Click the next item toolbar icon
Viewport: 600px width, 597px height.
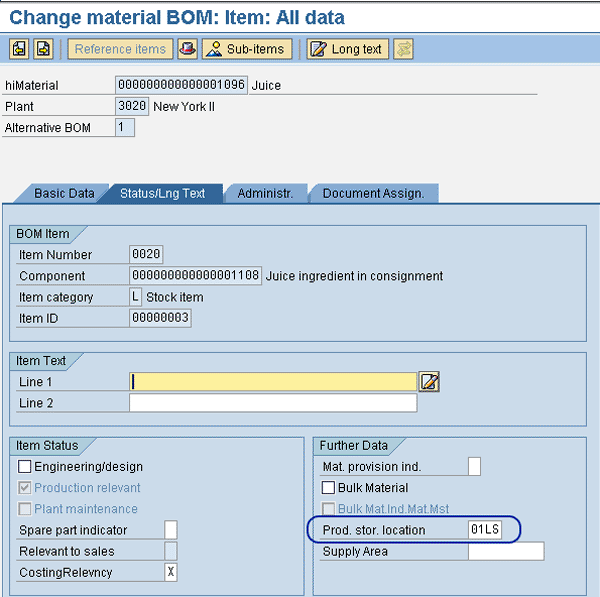tap(43, 49)
